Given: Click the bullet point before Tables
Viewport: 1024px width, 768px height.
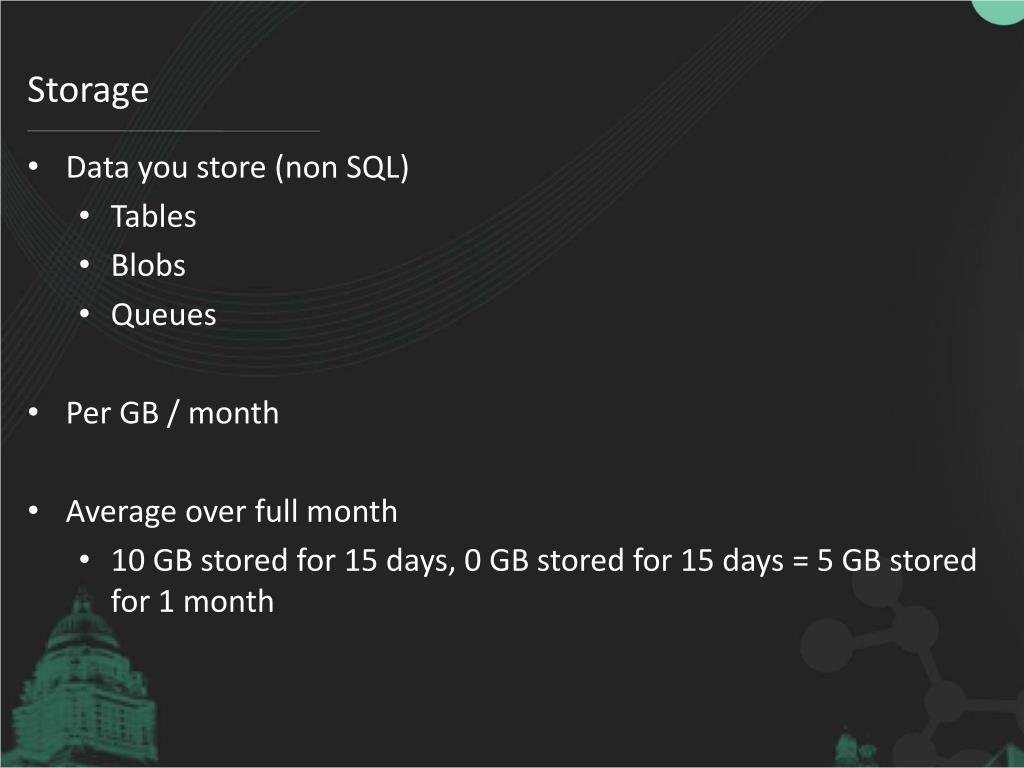Looking at the screenshot, I should tap(87, 216).
